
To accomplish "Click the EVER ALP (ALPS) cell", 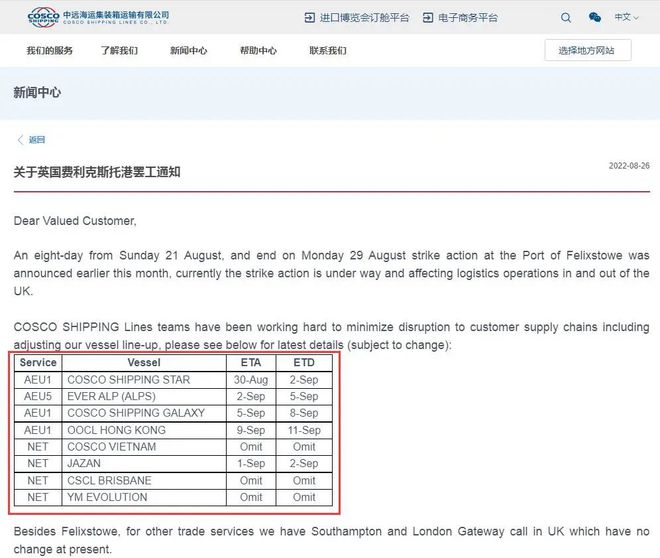I will tap(144, 396).
